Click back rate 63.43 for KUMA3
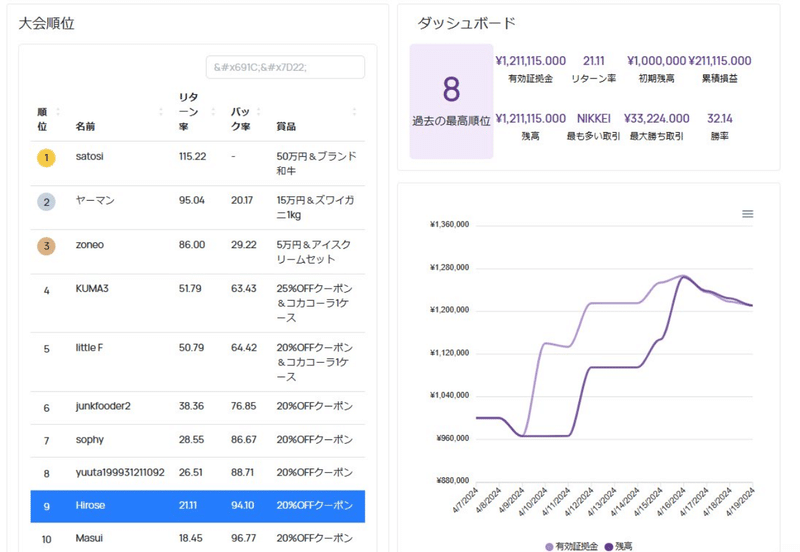The height and width of the screenshot is (552, 800). [243, 288]
